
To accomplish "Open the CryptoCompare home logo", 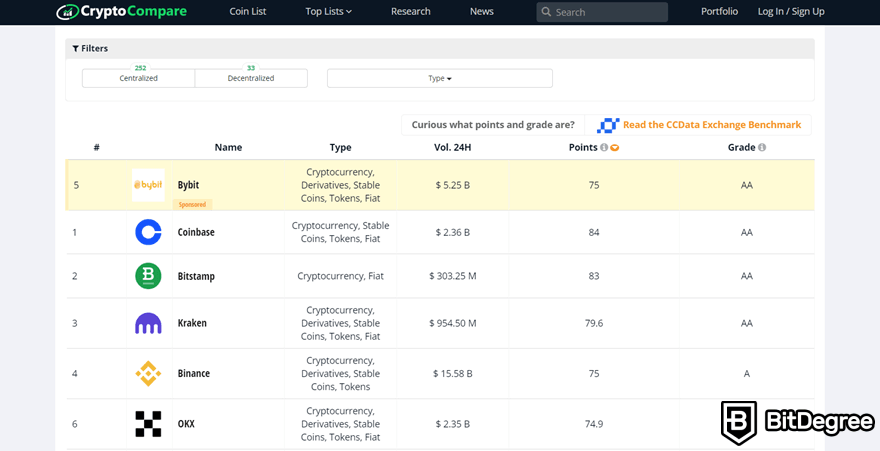I will click(x=122, y=11).
